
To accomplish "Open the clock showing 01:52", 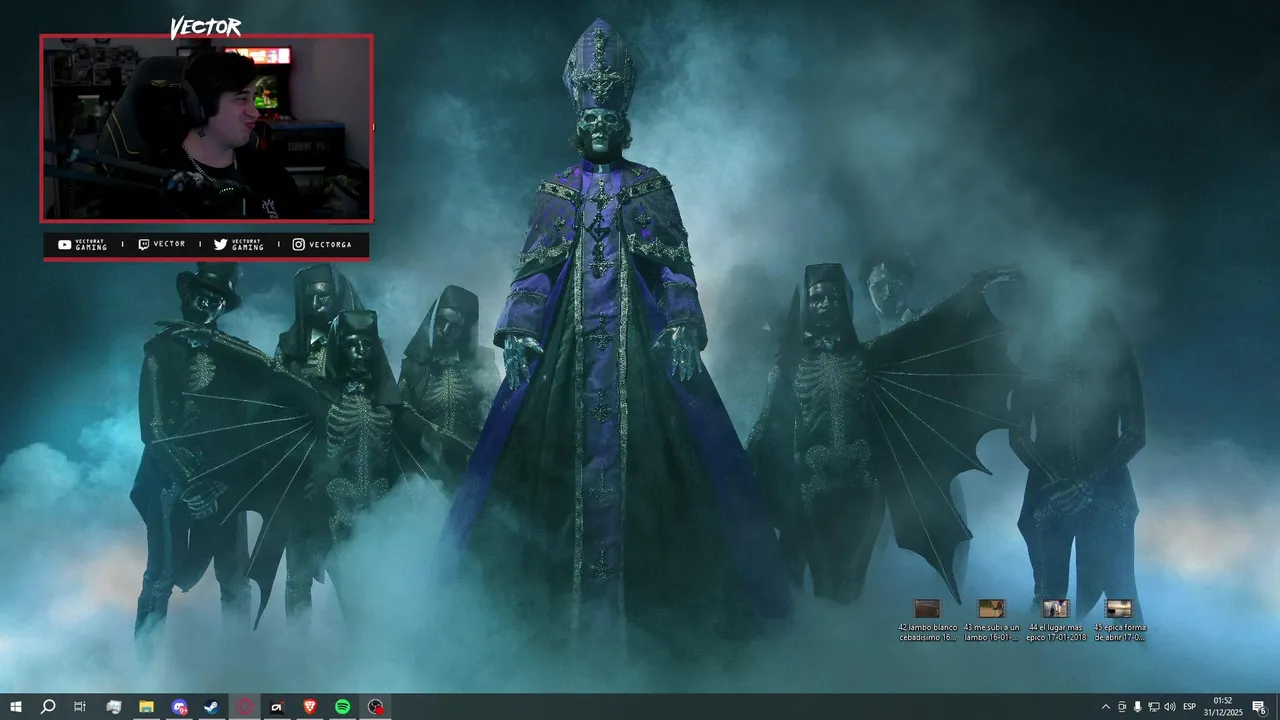I will pos(1223,707).
